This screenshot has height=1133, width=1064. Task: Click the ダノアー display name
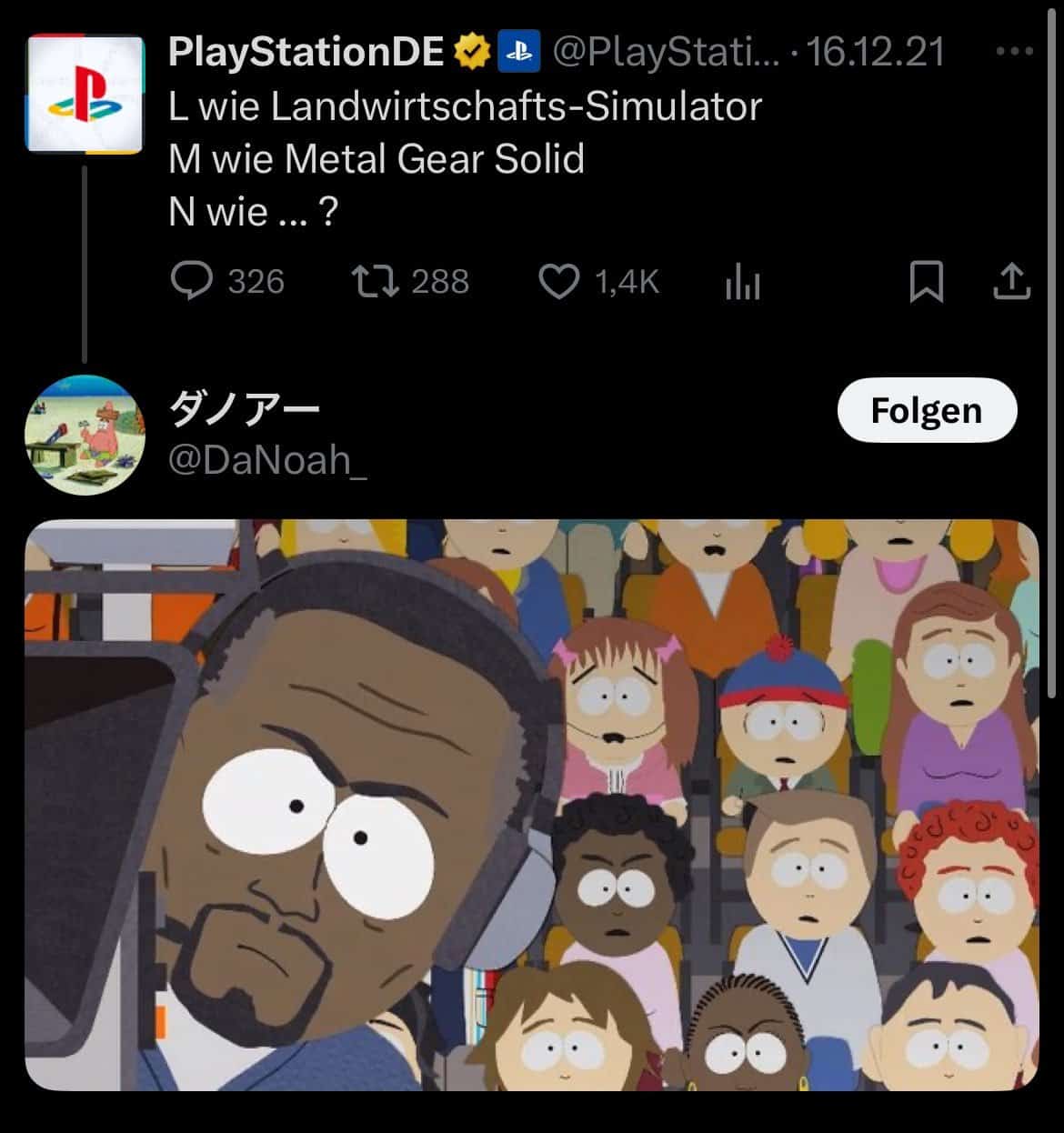pyautogui.click(x=245, y=408)
